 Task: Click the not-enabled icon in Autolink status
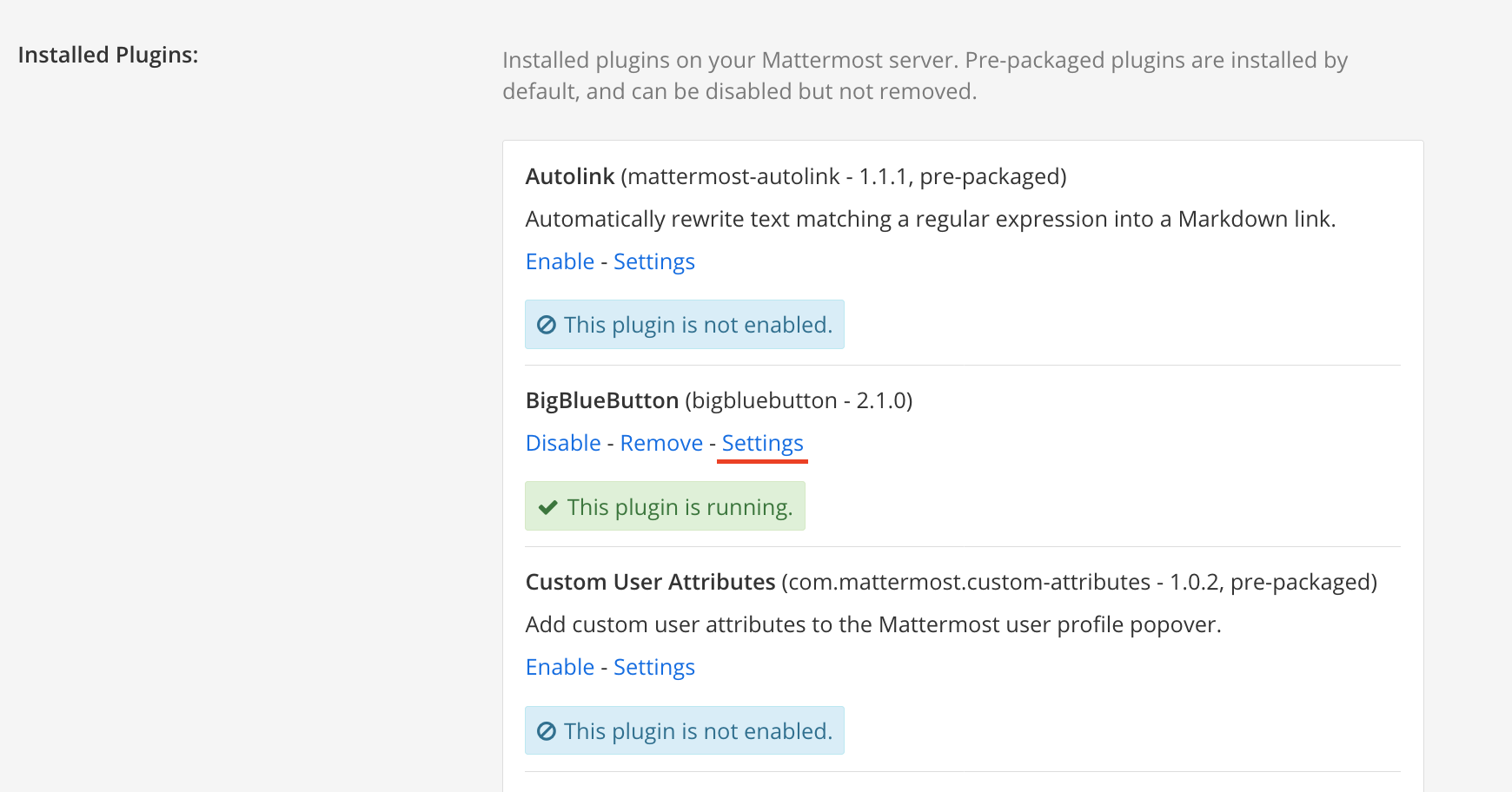547,325
